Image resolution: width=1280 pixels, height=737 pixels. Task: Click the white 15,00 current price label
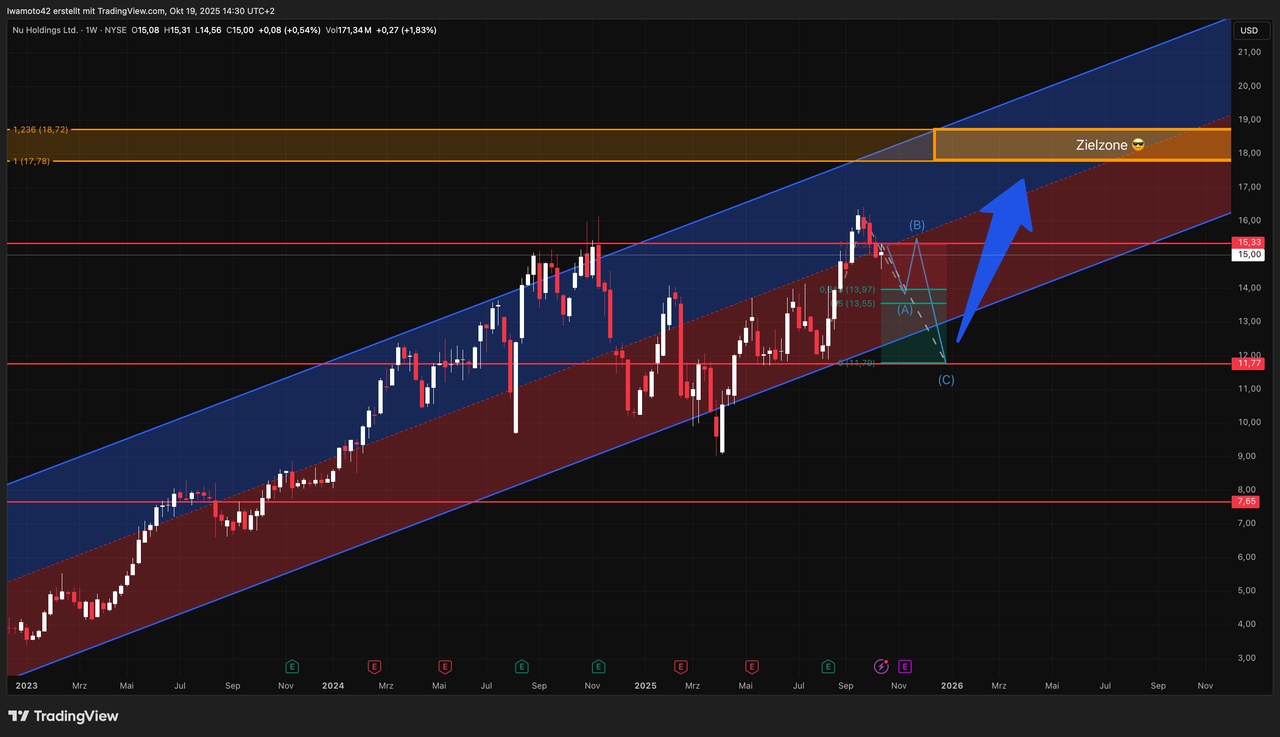1250,255
